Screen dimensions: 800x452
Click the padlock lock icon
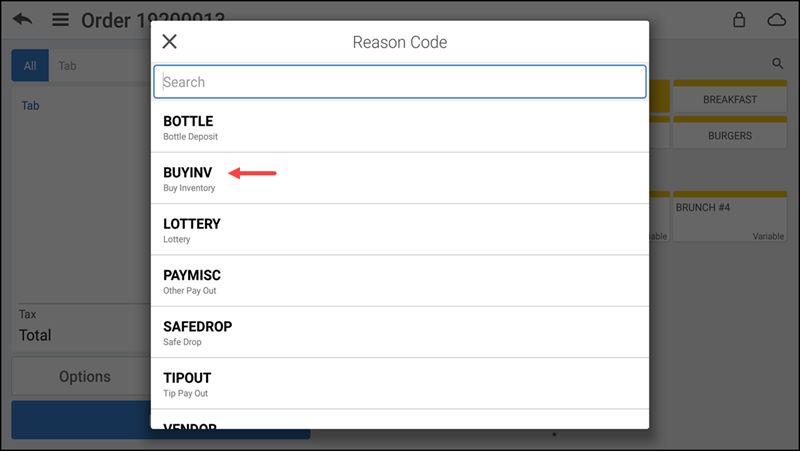pyautogui.click(x=739, y=19)
